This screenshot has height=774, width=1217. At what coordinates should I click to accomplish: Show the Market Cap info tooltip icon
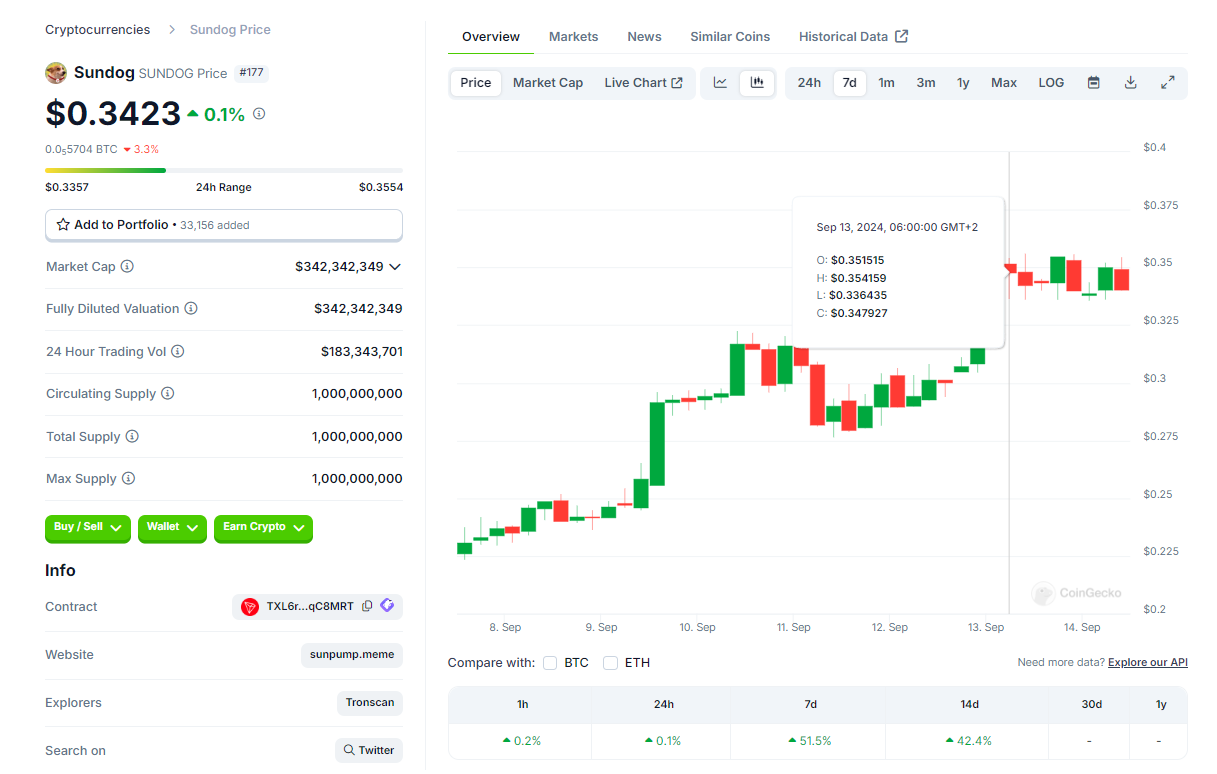127,267
